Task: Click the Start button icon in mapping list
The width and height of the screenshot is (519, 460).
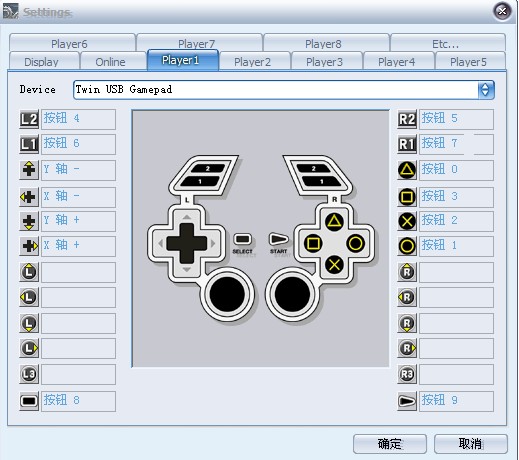Action: pyautogui.click(x=407, y=401)
